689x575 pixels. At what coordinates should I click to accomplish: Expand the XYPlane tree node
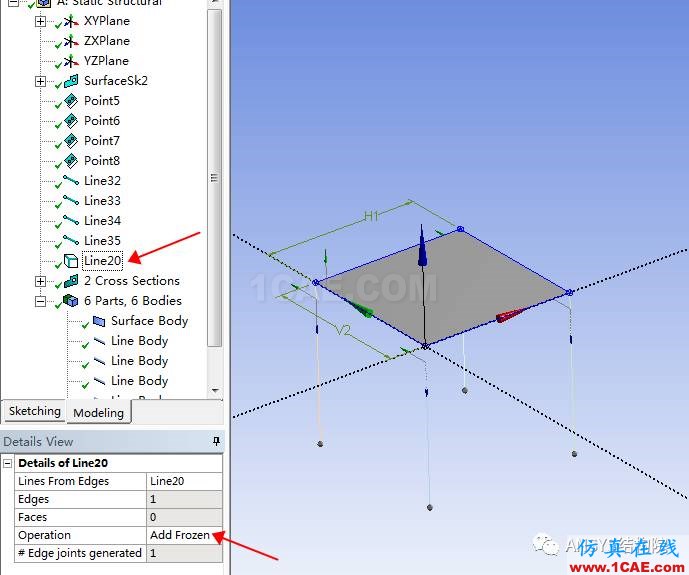click(40, 21)
